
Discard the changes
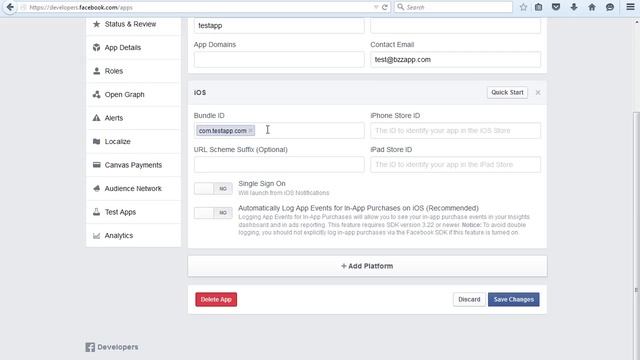469,300
